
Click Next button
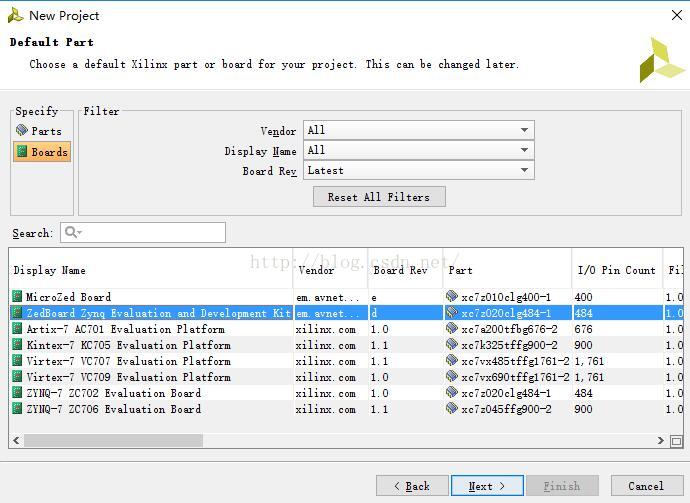tap(487, 486)
